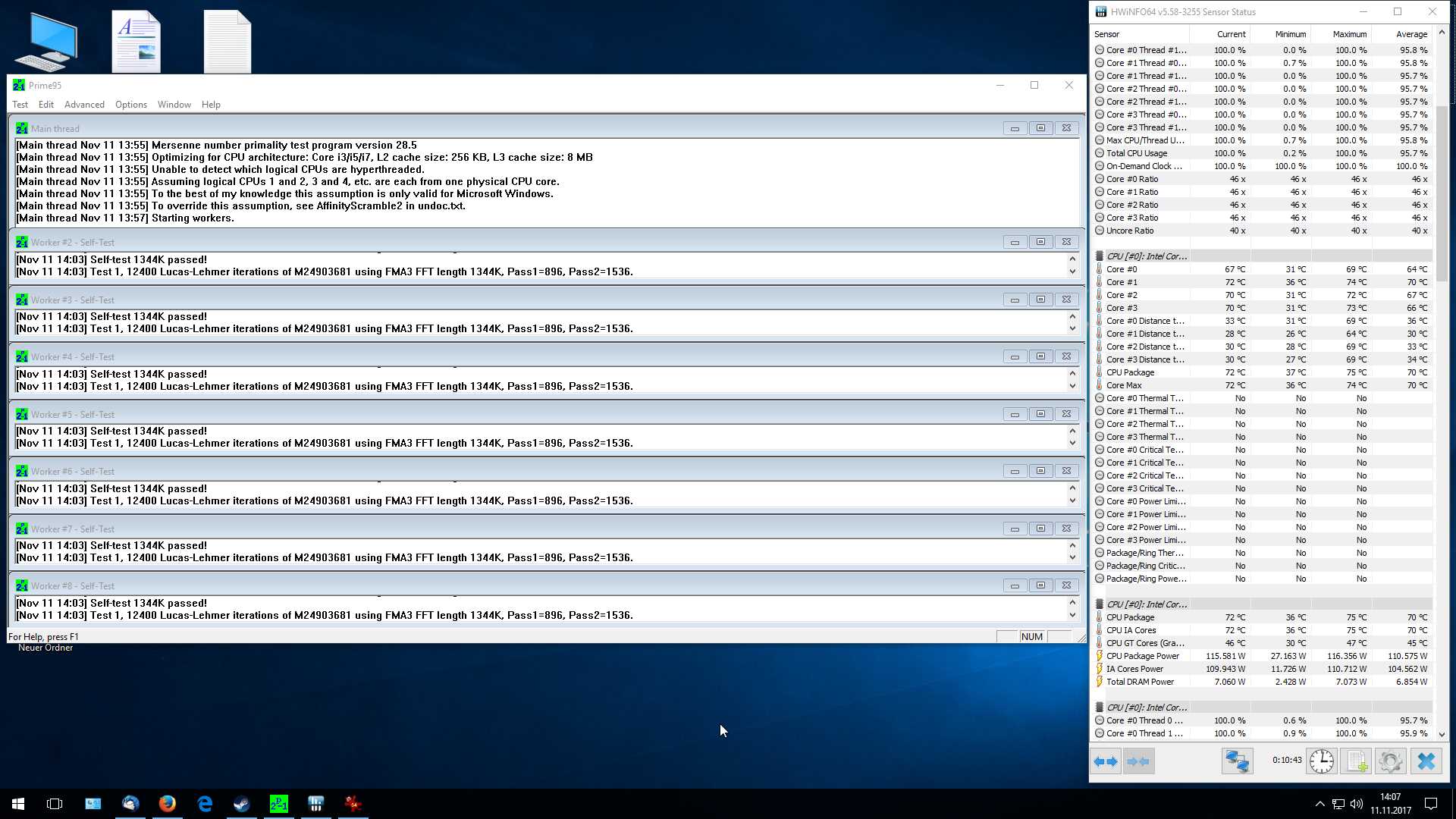Close sensor status with blue X button
The image size is (1456, 819).
click(1426, 761)
